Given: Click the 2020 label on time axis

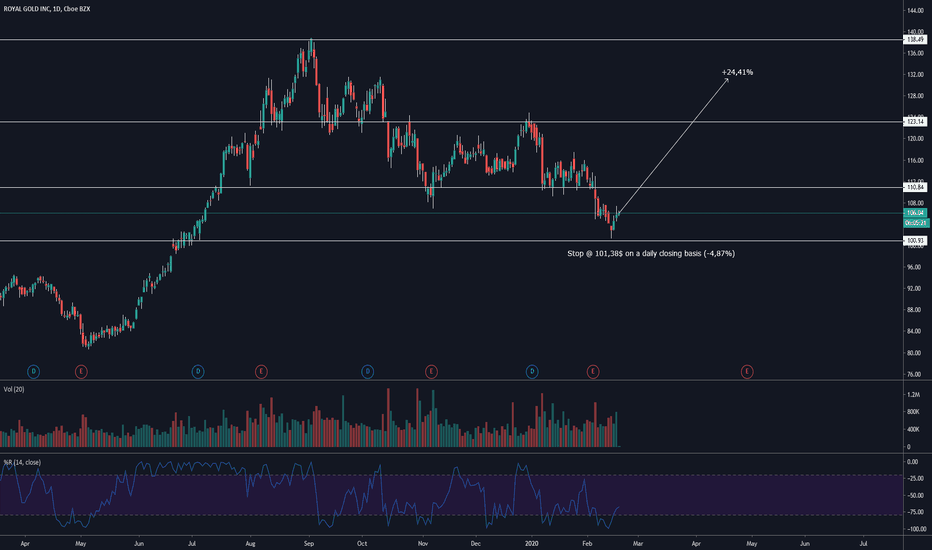Looking at the screenshot, I should pyautogui.click(x=532, y=543).
